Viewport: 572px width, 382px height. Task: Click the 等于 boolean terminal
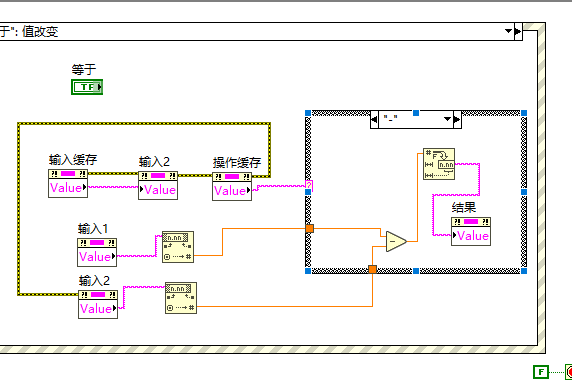coord(87,87)
